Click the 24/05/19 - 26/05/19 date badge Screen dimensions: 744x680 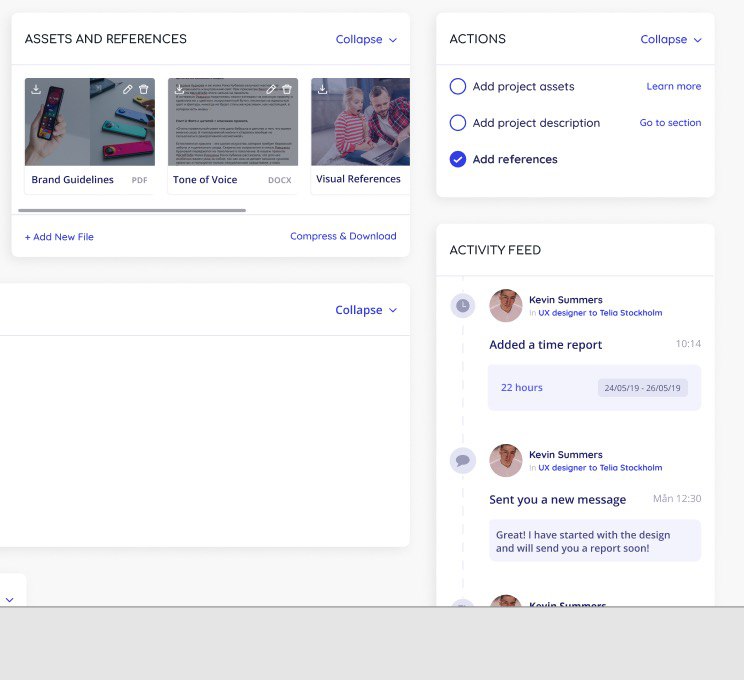click(x=642, y=388)
